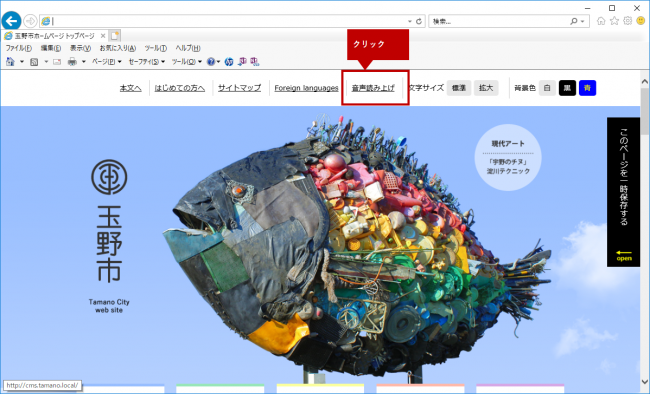This screenshot has width=650, height=394.
Task: Click the blue Help question mark icon
Action: point(211,62)
